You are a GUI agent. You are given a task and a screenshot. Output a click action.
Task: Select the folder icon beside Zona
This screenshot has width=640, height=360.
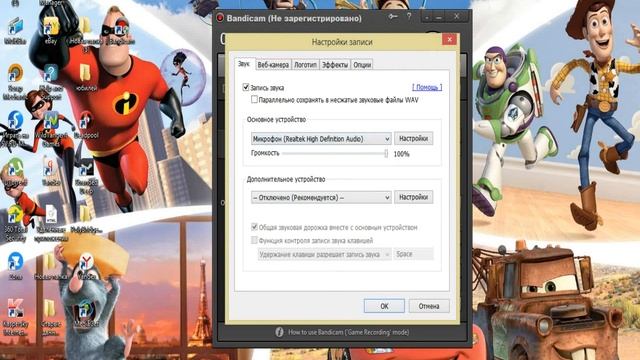50,265
